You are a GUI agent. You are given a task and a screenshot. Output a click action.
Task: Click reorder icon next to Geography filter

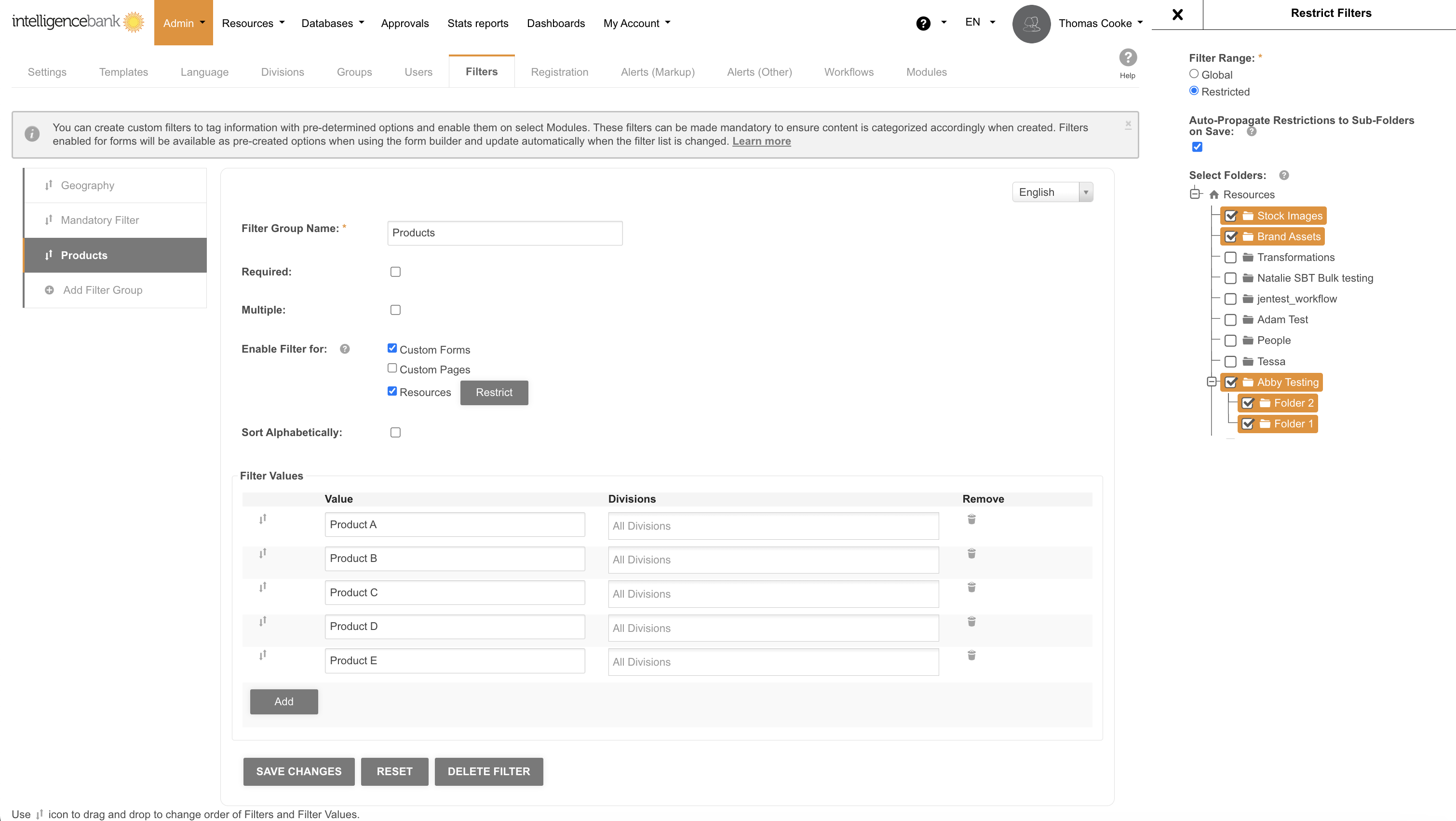point(49,185)
